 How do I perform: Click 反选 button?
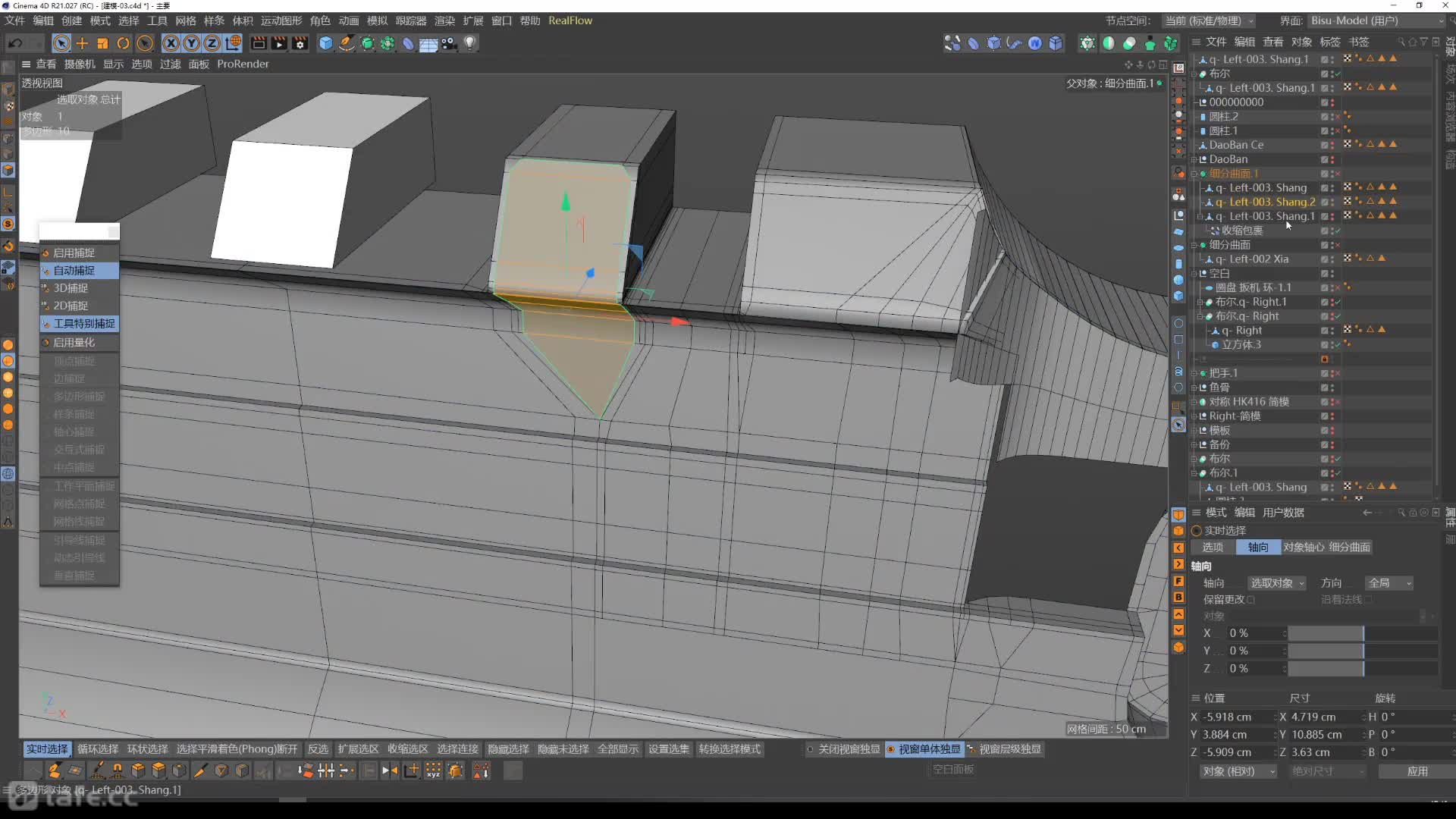pos(318,748)
